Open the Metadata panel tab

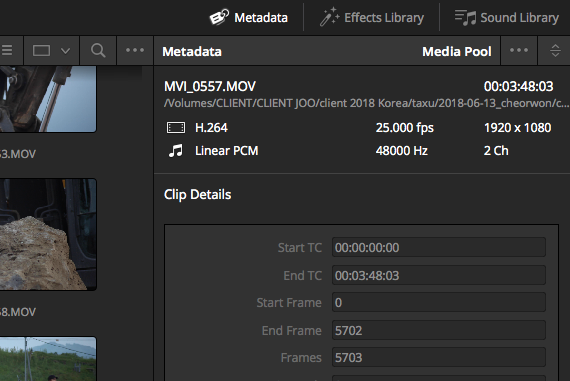coord(249,17)
